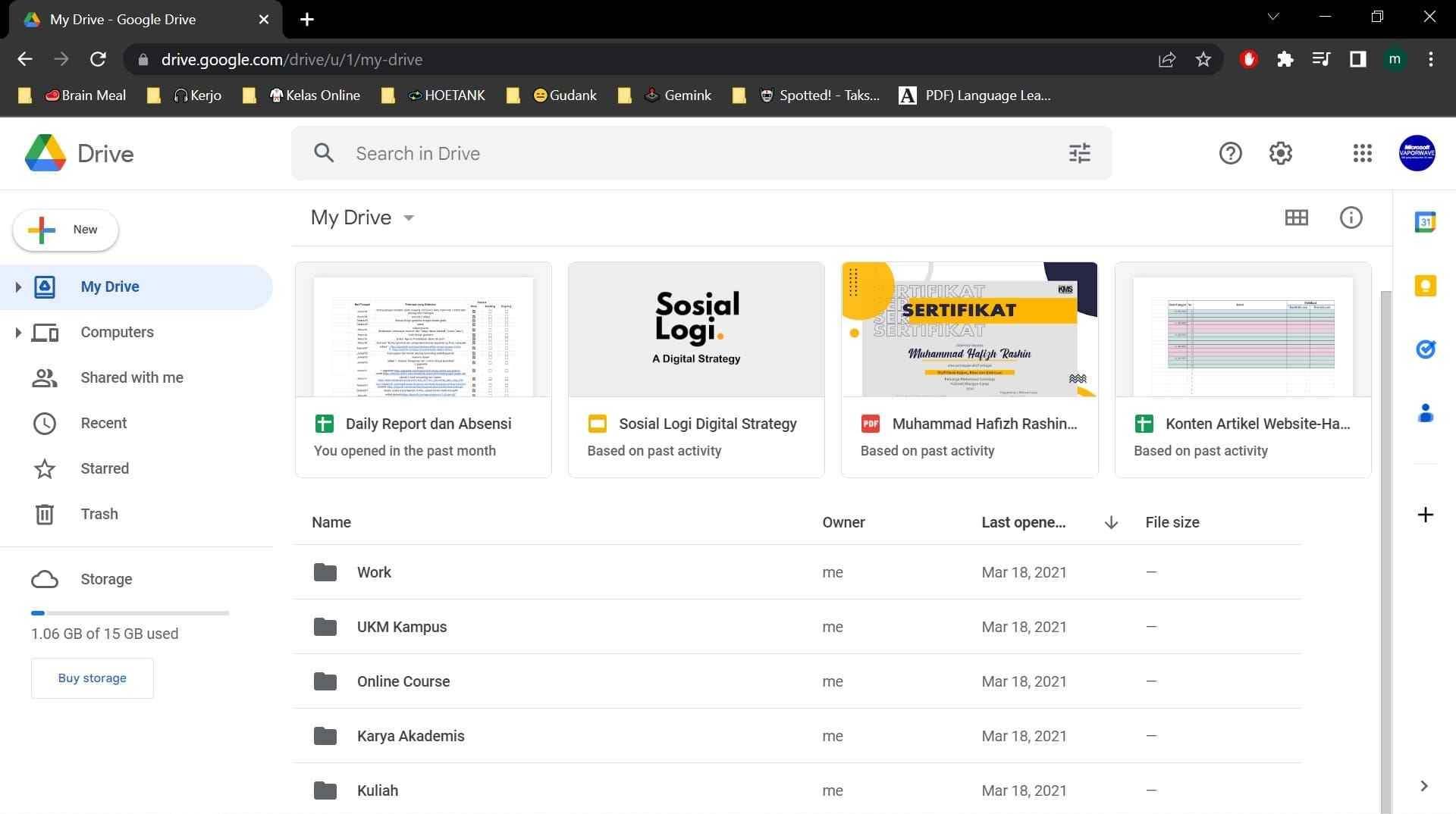Screen dimensions: 1456x814
Task: Open the search options filter icon
Action: click(x=1078, y=153)
